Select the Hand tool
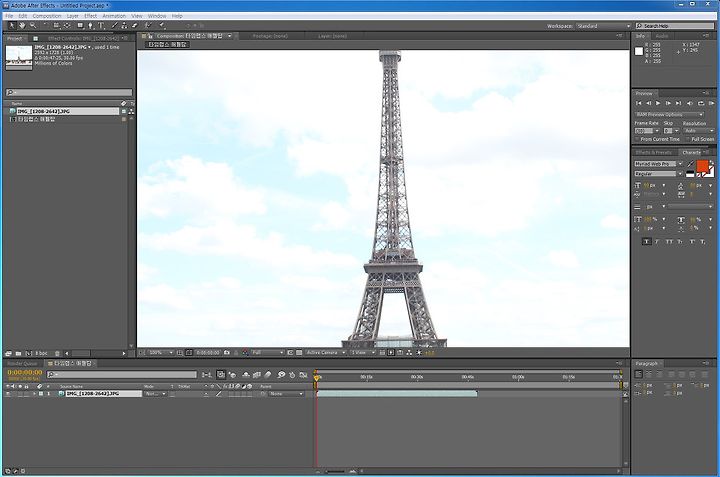Viewport: 720px width, 477px height. click(x=22, y=26)
